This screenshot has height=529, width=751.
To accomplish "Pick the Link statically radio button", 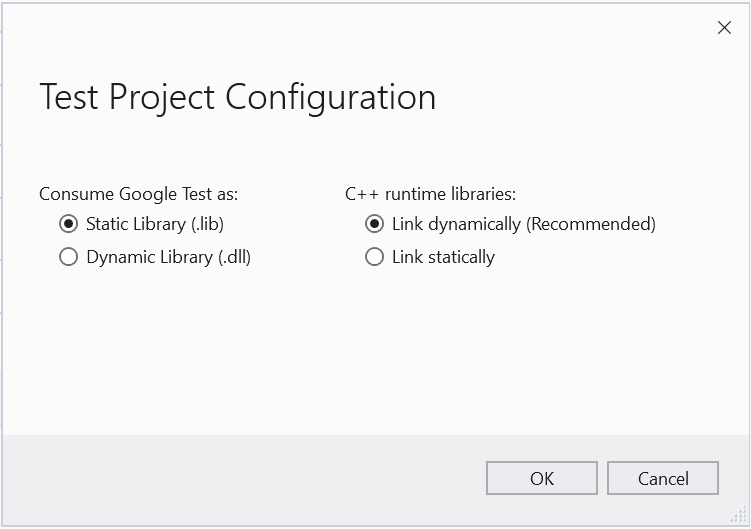I will tap(374, 257).
